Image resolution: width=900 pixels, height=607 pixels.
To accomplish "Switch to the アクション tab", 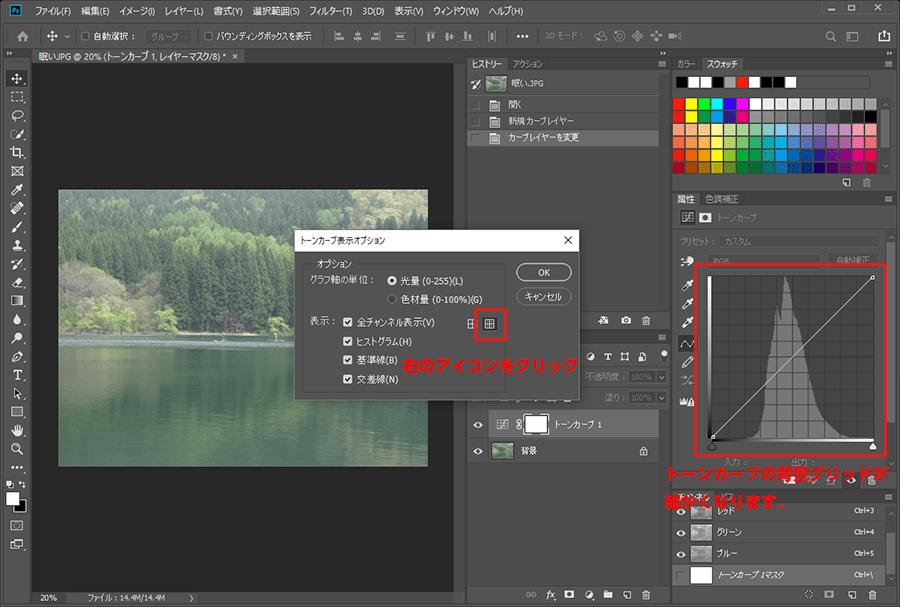I will (527, 63).
